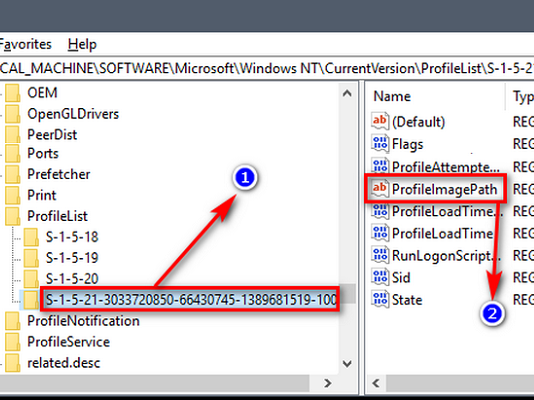
Task: Click the tree pane scroll up arrow
Action: click(x=347, y=93)
